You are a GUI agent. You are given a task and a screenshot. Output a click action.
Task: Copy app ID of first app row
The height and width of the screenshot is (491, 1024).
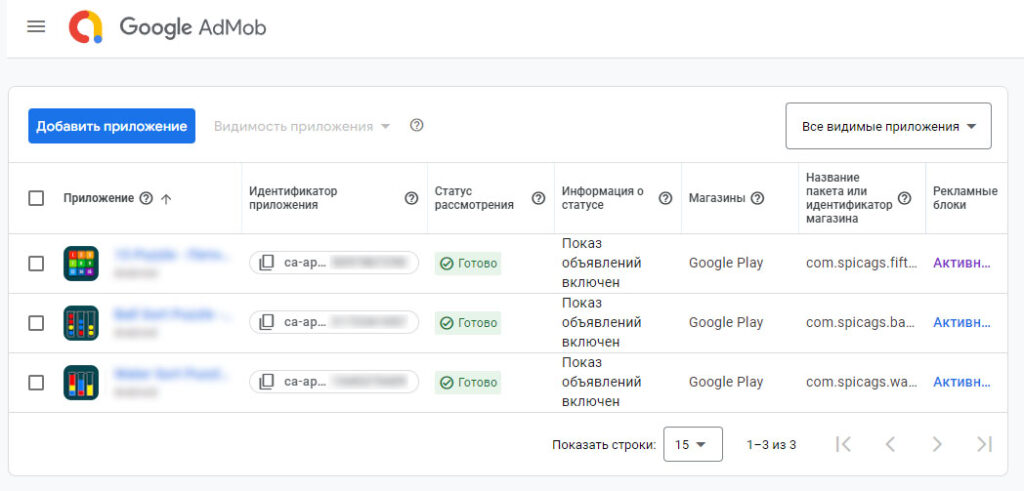267,263
